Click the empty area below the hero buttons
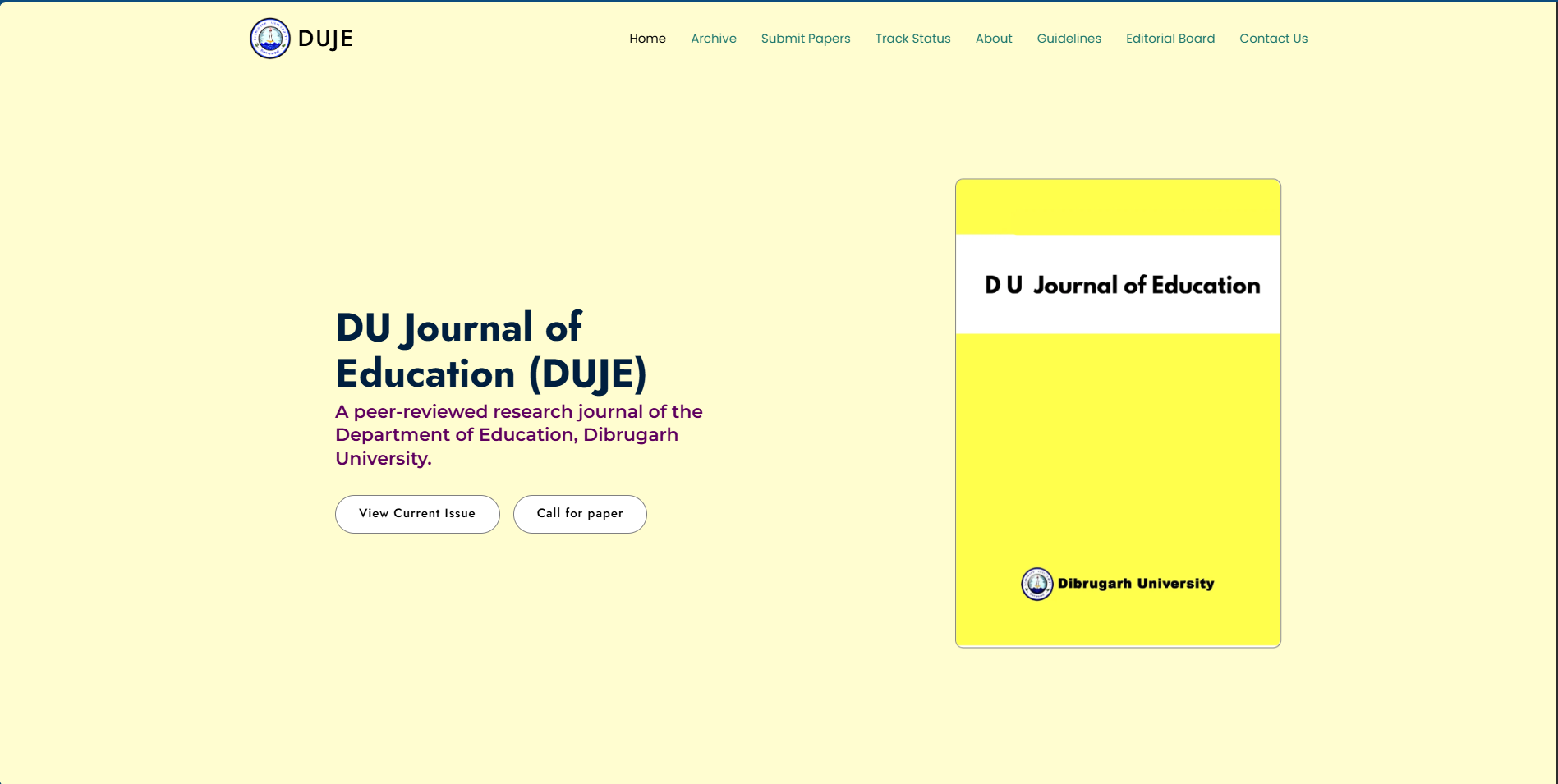Image resolution: width=1558 pixels, height=784 pixels. [x=493, y=640]
